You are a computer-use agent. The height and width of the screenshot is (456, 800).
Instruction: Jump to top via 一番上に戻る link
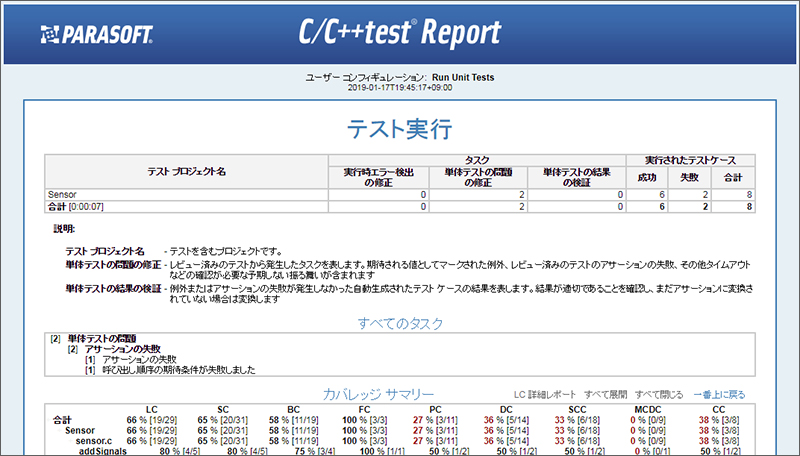[x=719, y=394]
